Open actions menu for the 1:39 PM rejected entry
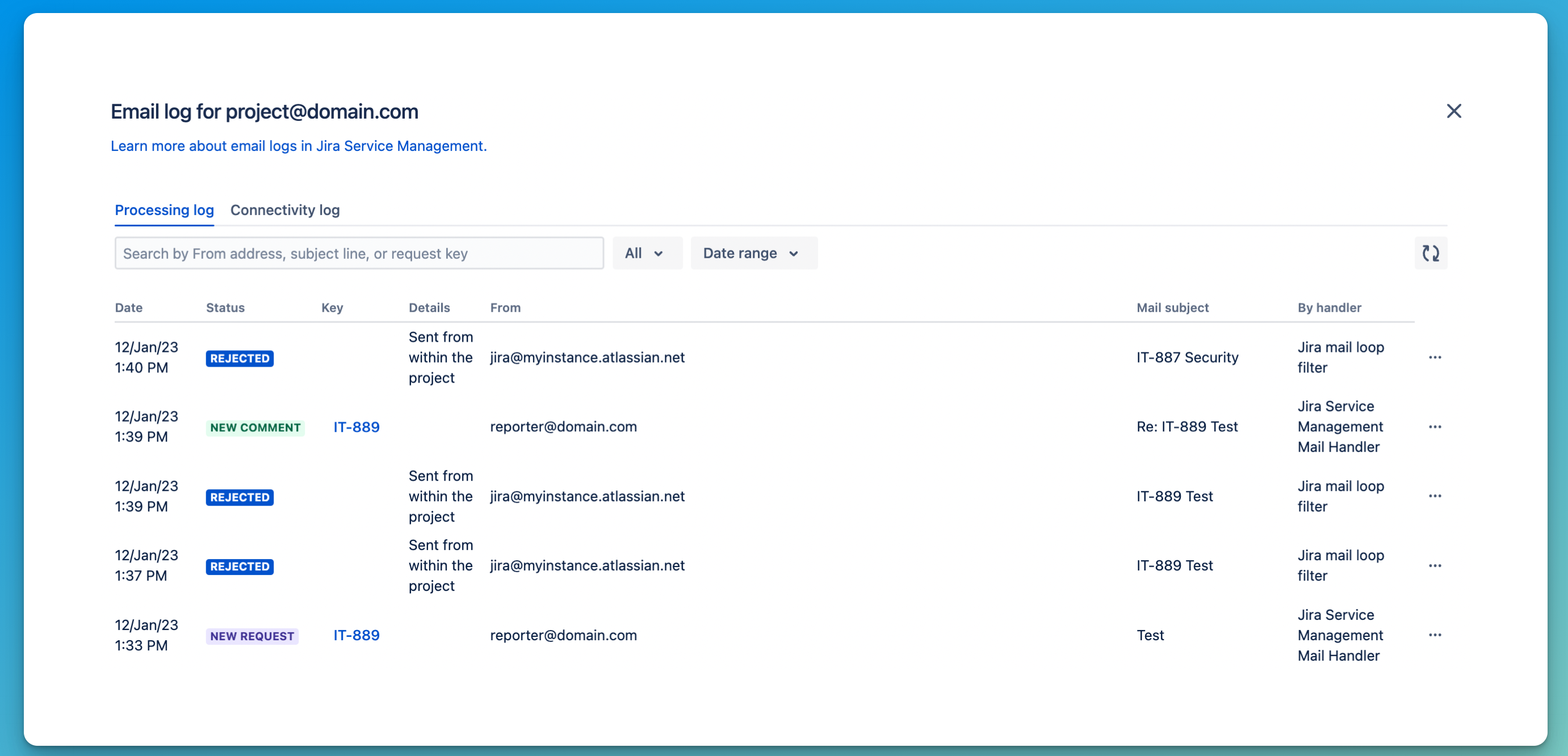The image size is (1568, 756). click(1435, 496)
